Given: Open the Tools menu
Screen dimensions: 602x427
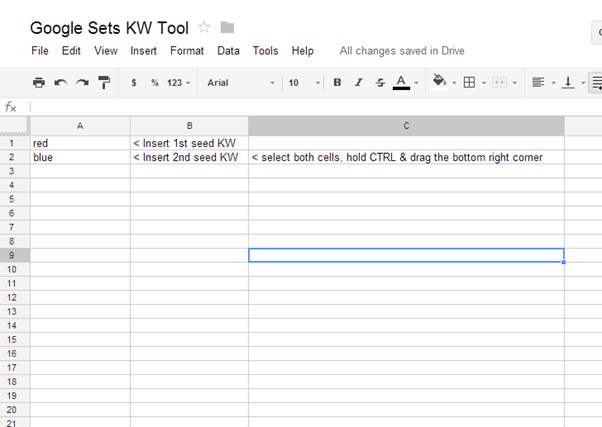Looking at the screenshot, I should 265,51.
